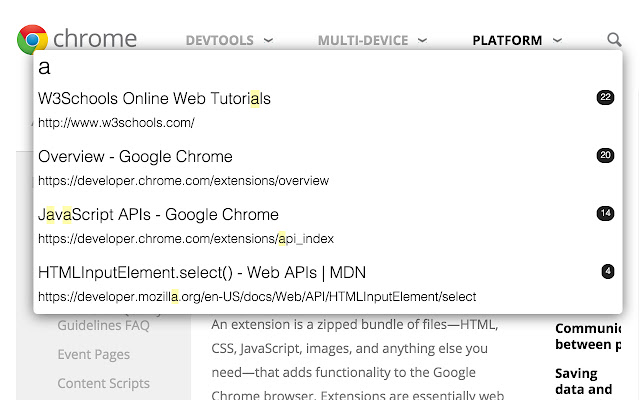
Task: Click the 14 visit count badge
Action: tap(605, 213)
